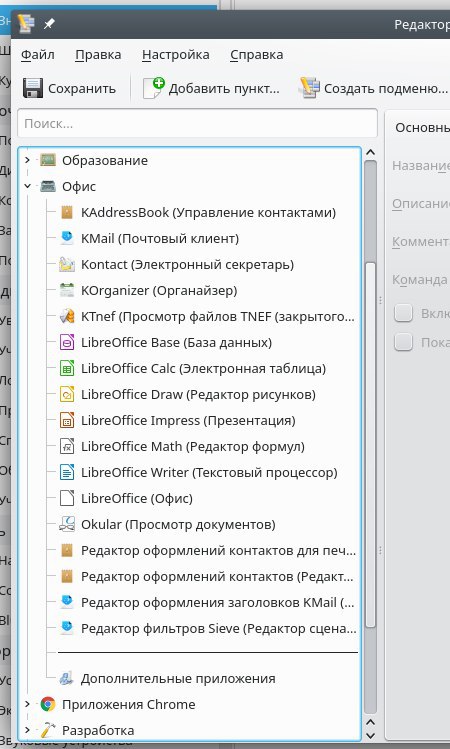
Task: Click the KTnef viewer icon
Action: pyautogui.click(x=67, y=316)
